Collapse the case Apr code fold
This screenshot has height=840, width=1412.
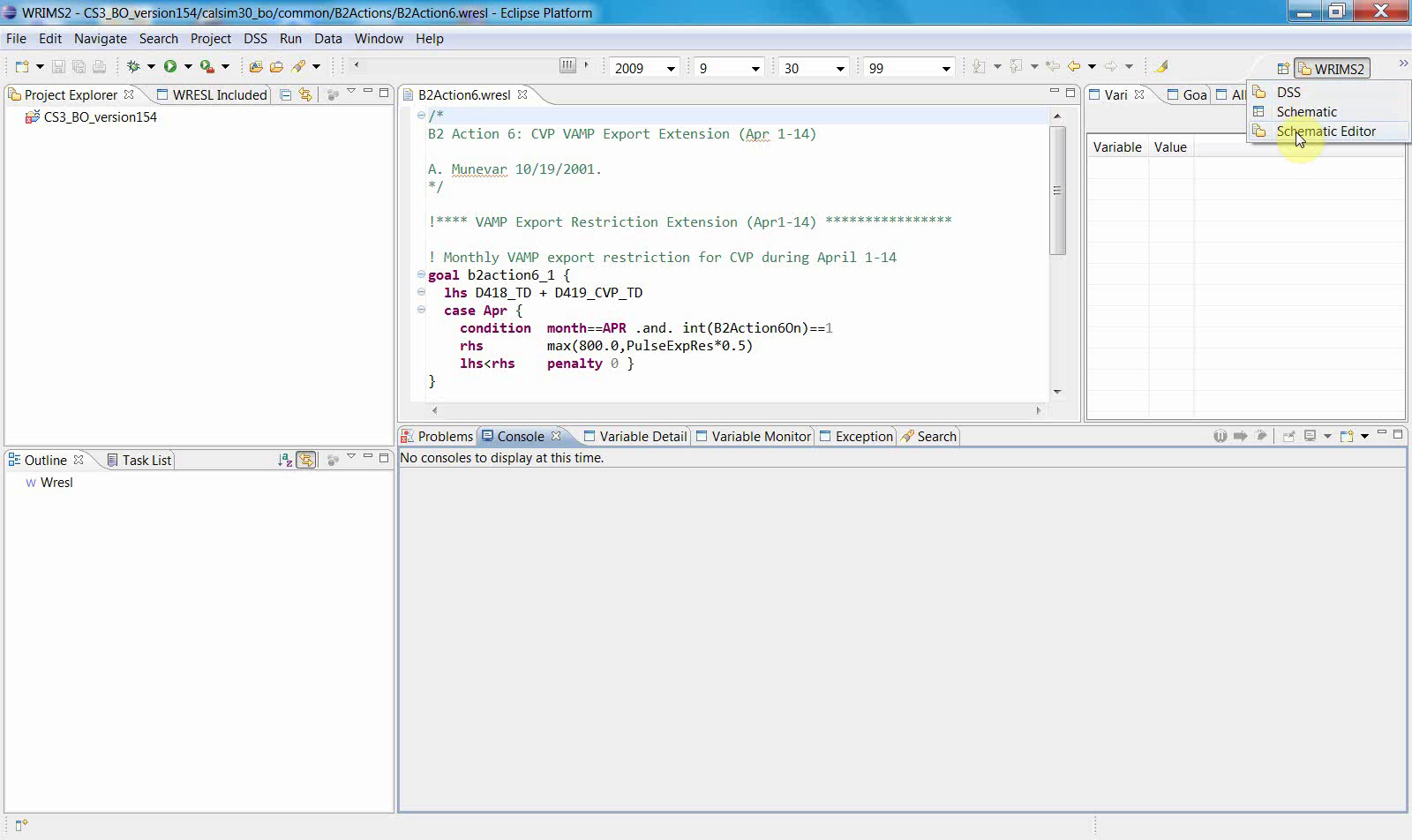tap(421, 310)
